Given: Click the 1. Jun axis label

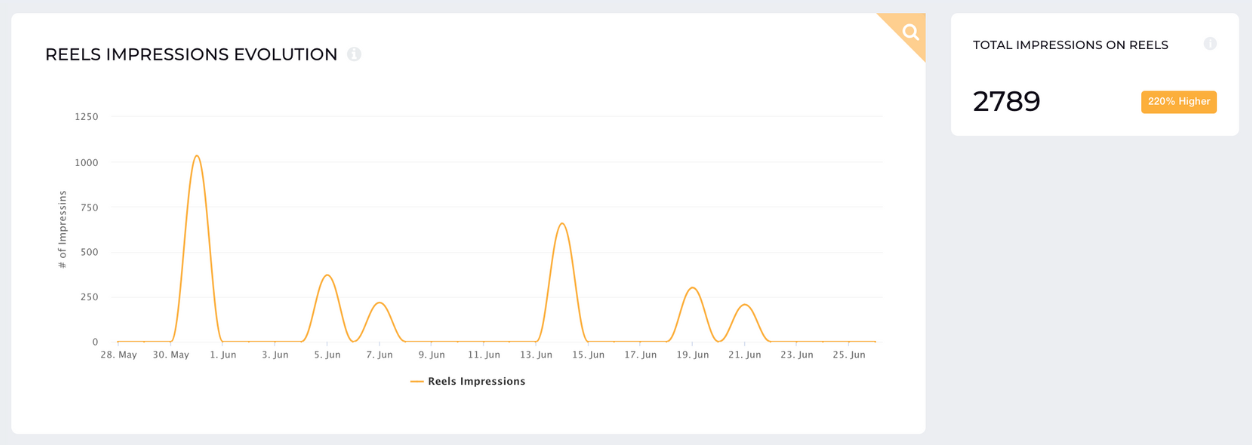Looking at the screenshot, I should click(223, 355).
